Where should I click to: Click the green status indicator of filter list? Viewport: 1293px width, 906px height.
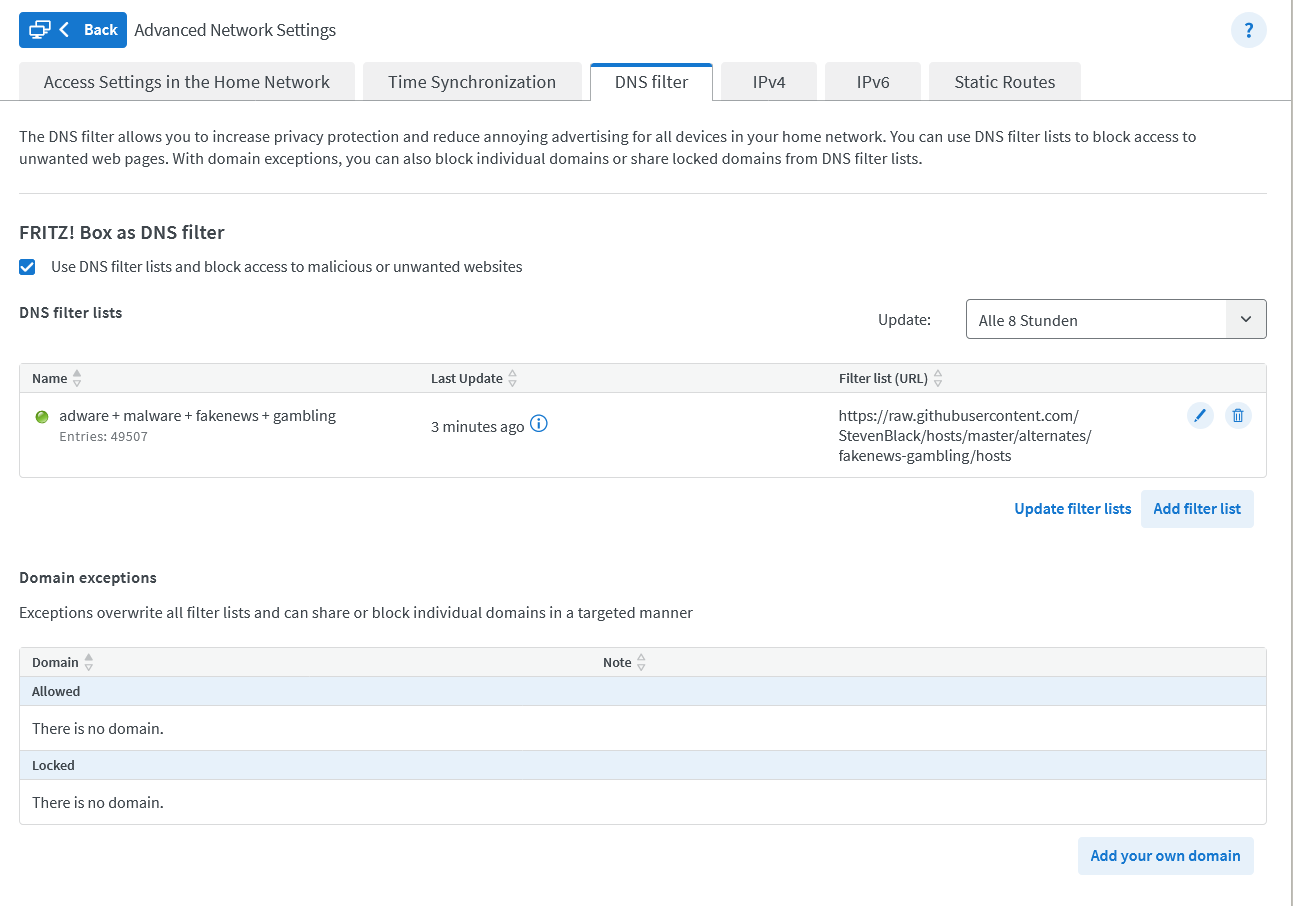[42, 417]
